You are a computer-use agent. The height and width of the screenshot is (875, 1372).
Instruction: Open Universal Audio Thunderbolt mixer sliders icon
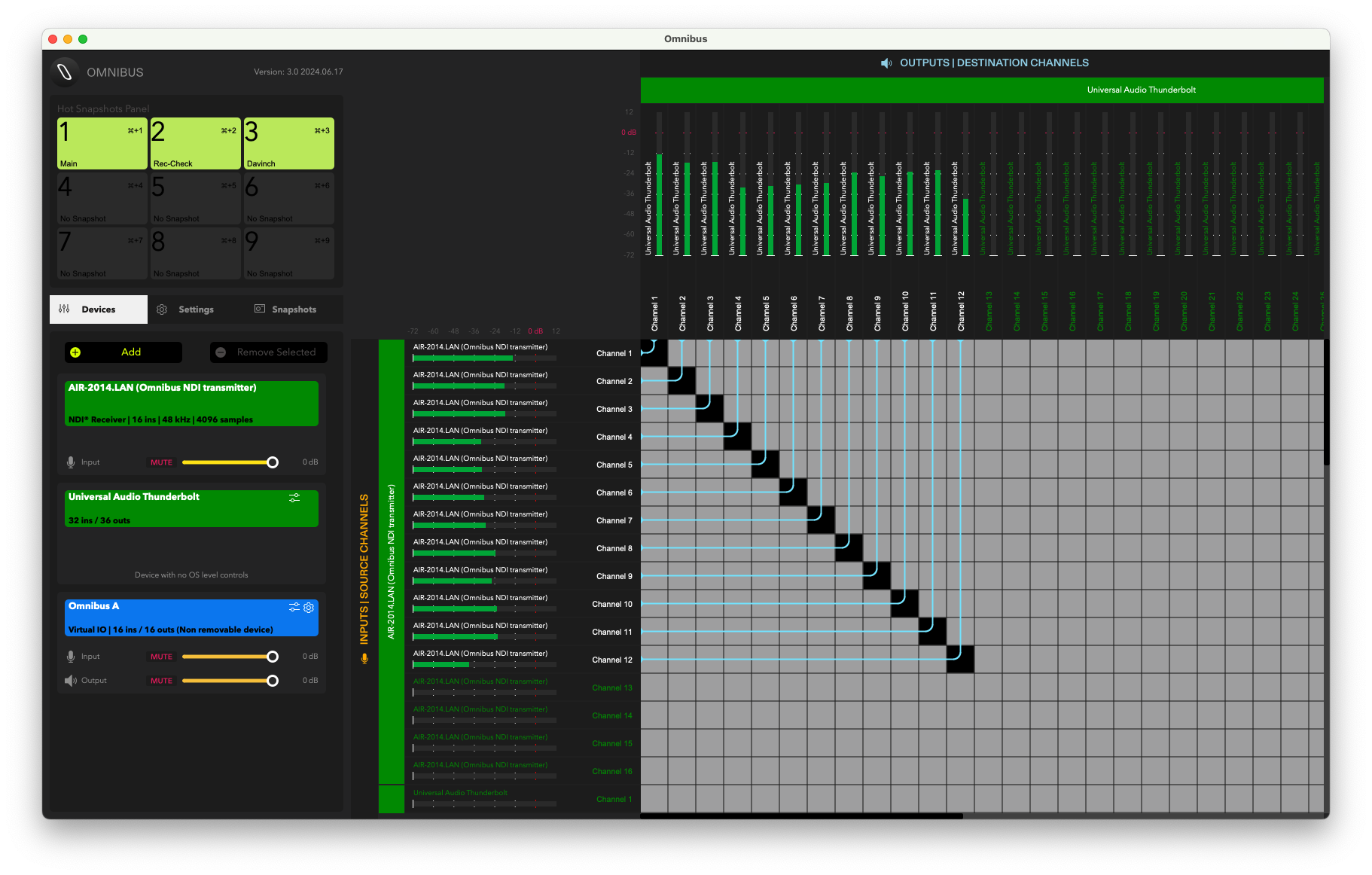tap(294, 498)
